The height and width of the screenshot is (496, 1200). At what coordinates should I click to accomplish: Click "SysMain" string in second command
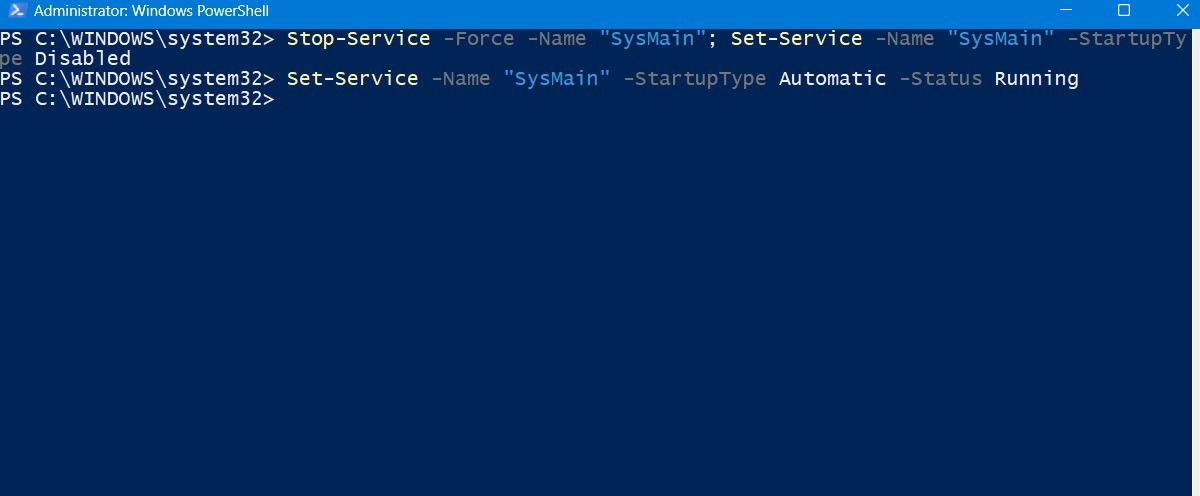(x=556, y=79)
